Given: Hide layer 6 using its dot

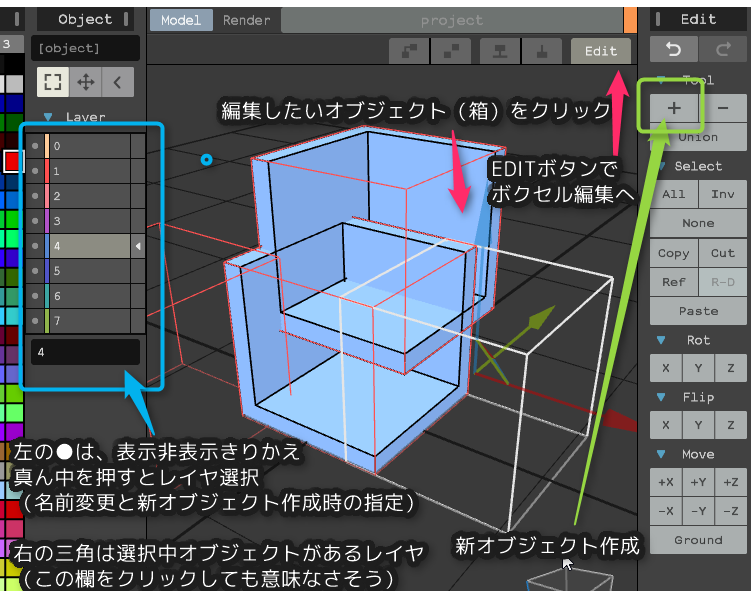Looking at the screenshot, I should click(35, 296).
